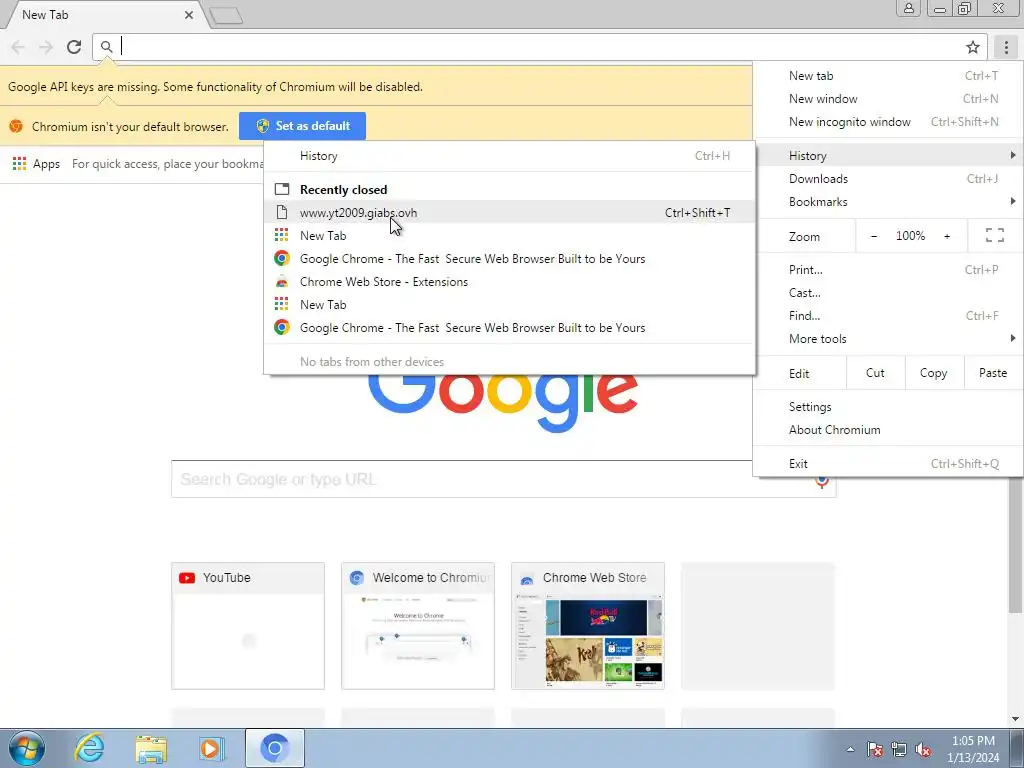This screenshot has height=768, width=1024.
Task: Close the New Tab tab
Action: 189,14
